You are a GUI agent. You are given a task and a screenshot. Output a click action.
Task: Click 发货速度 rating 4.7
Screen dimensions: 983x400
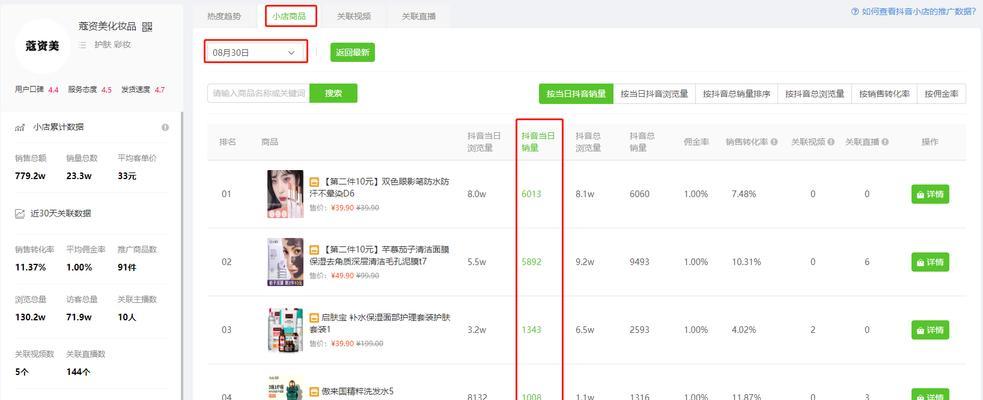[160, 90]
